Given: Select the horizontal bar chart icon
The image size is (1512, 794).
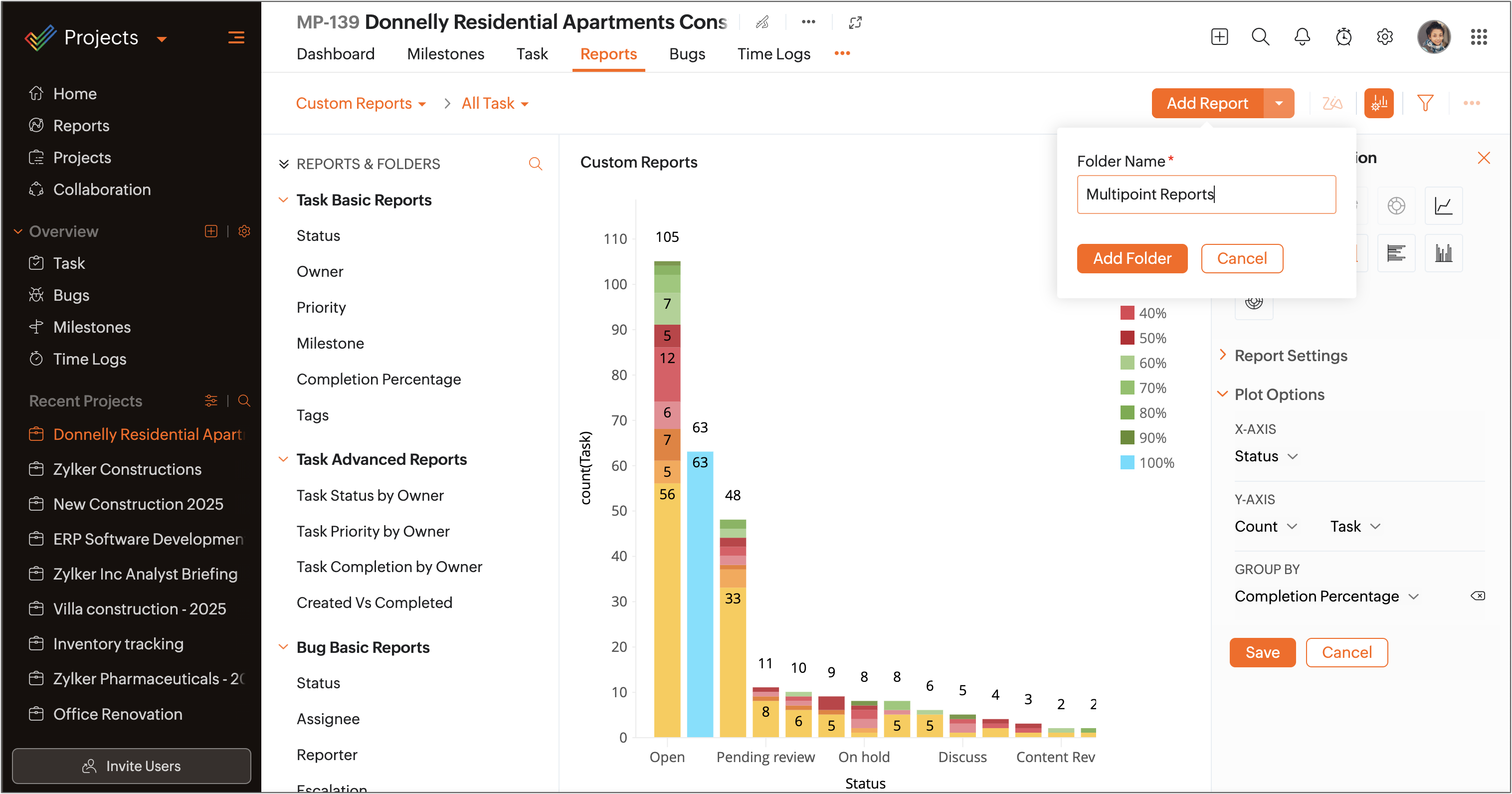Looking at the screenshot, I should point(1396,253).
